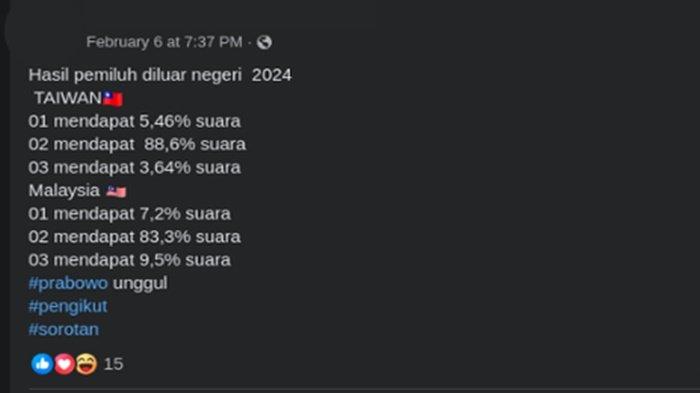Click the public globe privacy icon
This screenshot has width=700, height=393.
coord(264,42)
